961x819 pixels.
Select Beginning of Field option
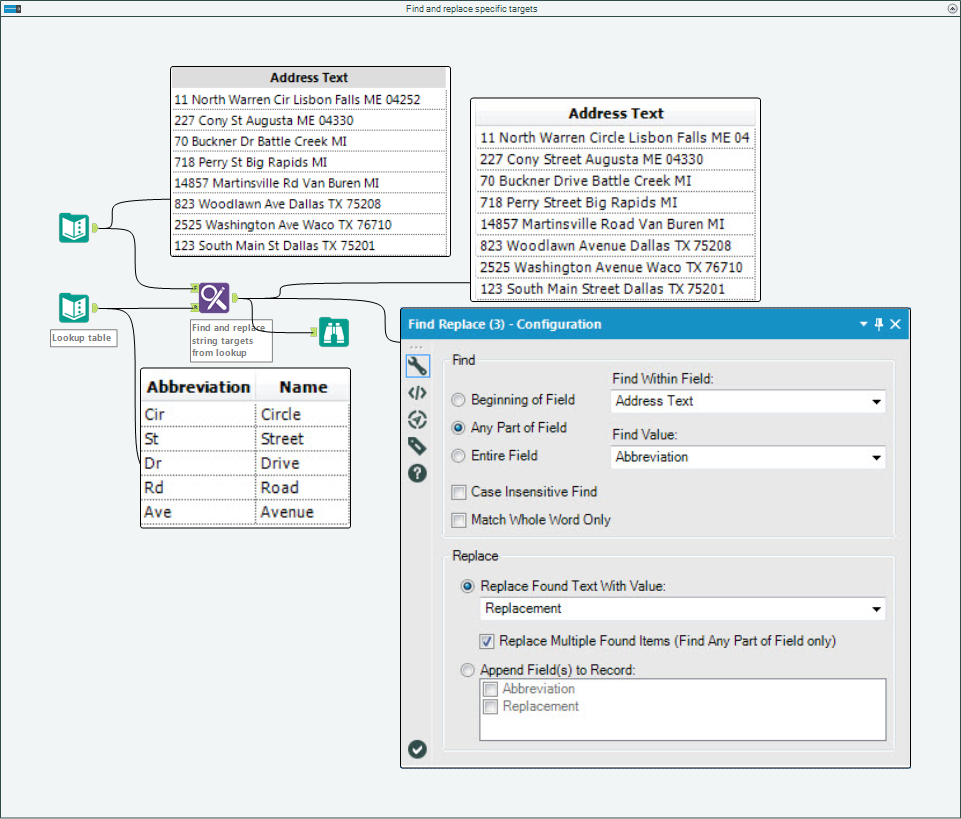(x=458, y=400)
